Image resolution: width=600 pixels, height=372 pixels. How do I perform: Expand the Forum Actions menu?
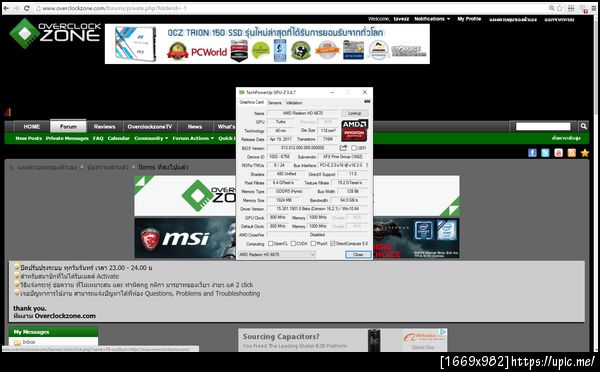tap(193, 138)
